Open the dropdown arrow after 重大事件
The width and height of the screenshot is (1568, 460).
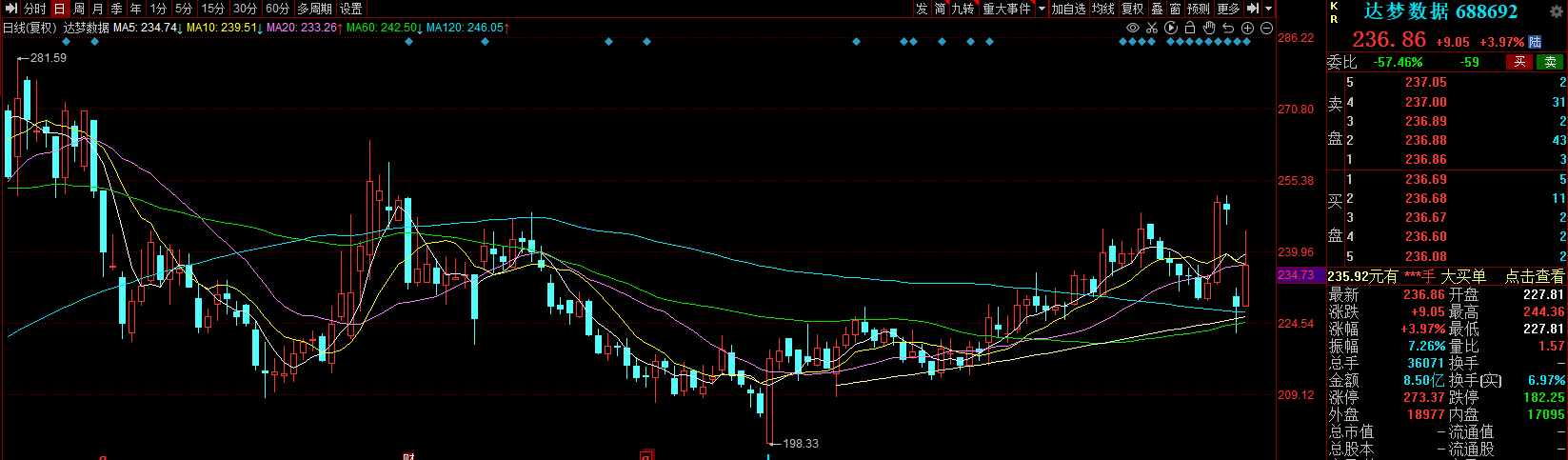1042,9
